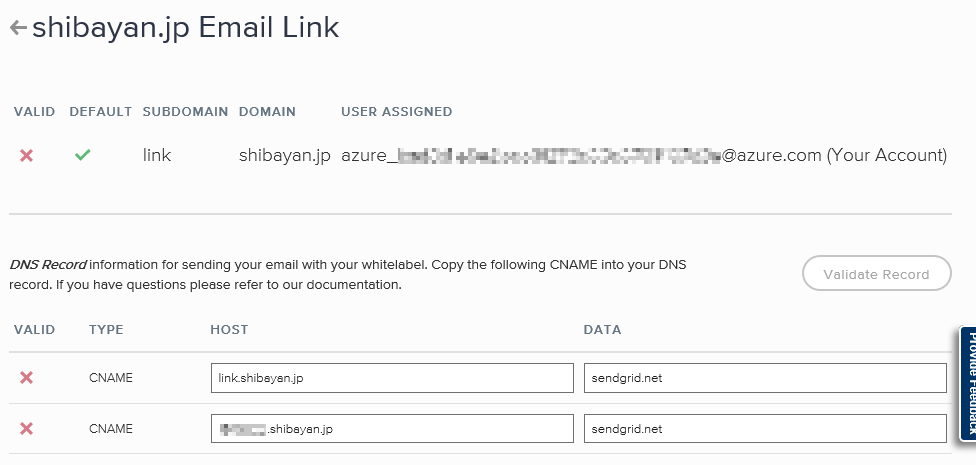The height and width of the screenshot is (465, 976).
Task: Click the DATA column header
Action: pos(602,330)
